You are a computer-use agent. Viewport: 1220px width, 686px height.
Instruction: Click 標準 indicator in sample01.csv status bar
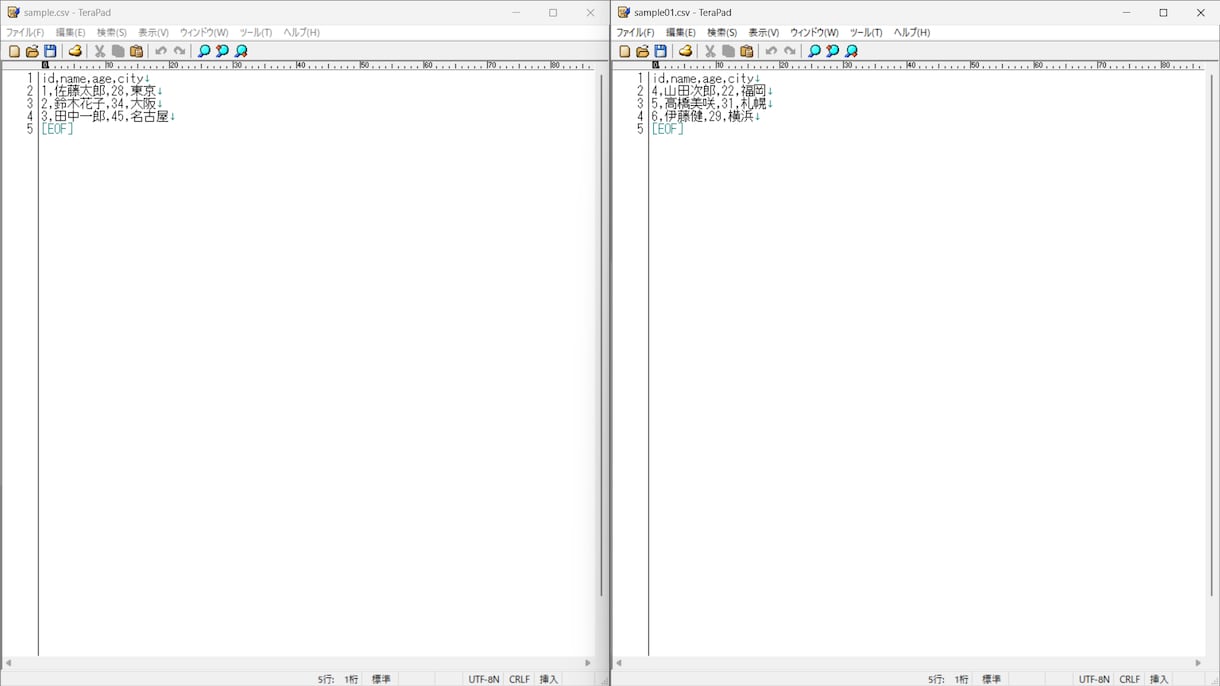(991, 679)
